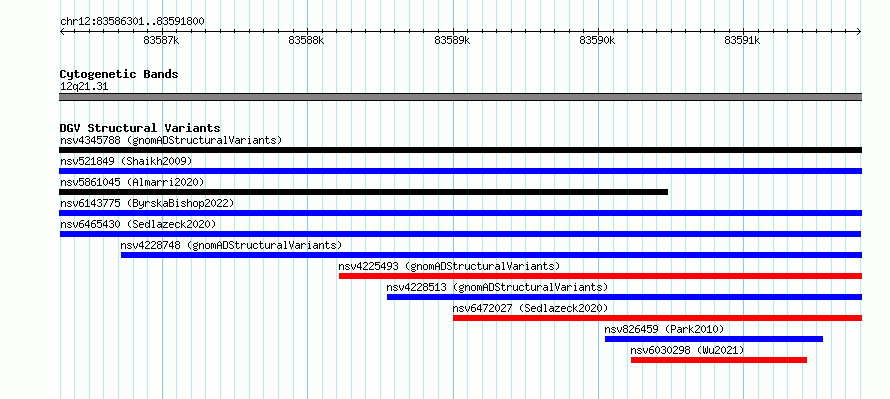
Task: Click the 83590k ruler tick label
Action: 598,40
